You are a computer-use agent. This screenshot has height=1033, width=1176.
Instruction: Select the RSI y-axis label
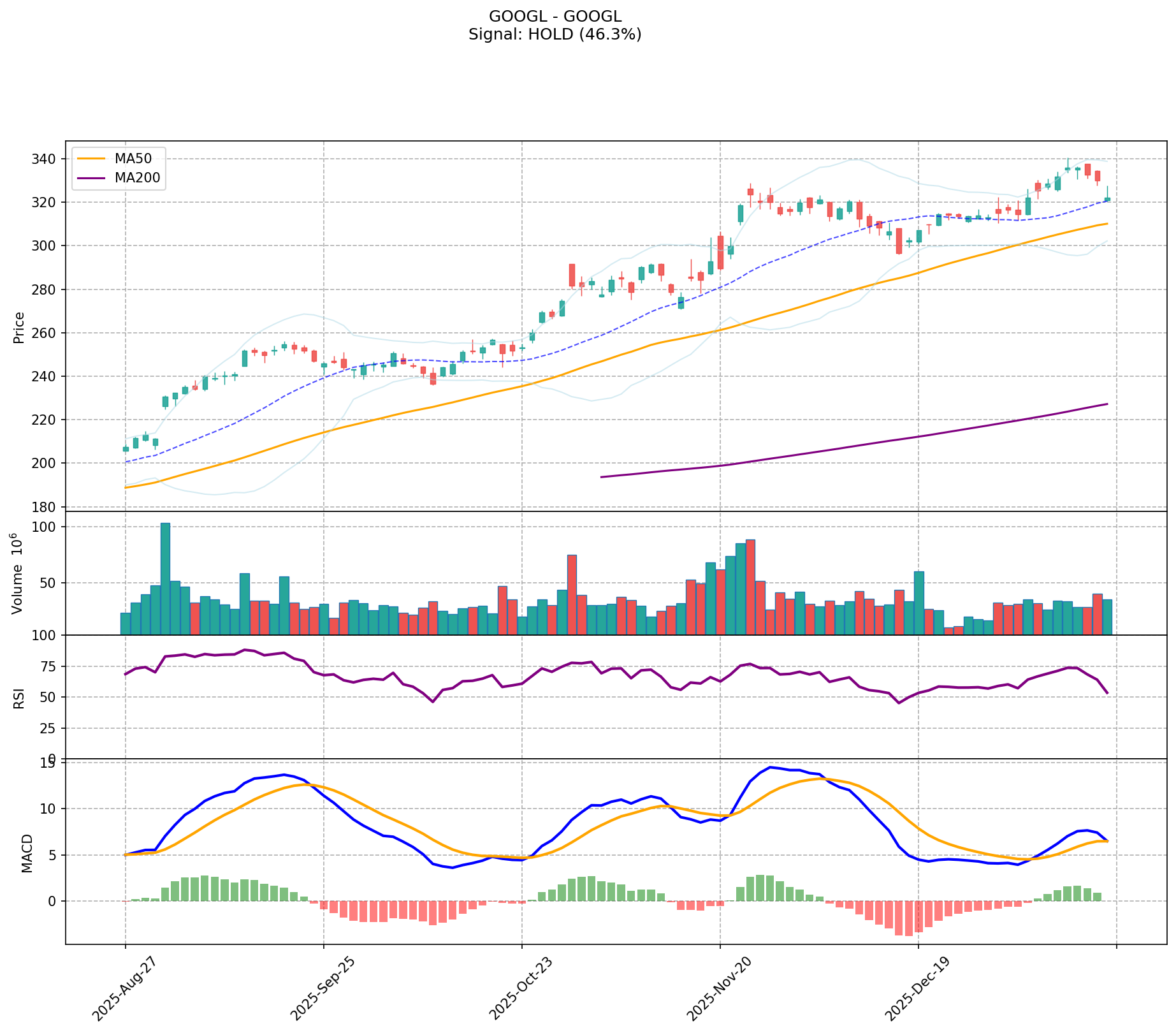point(19,698)
